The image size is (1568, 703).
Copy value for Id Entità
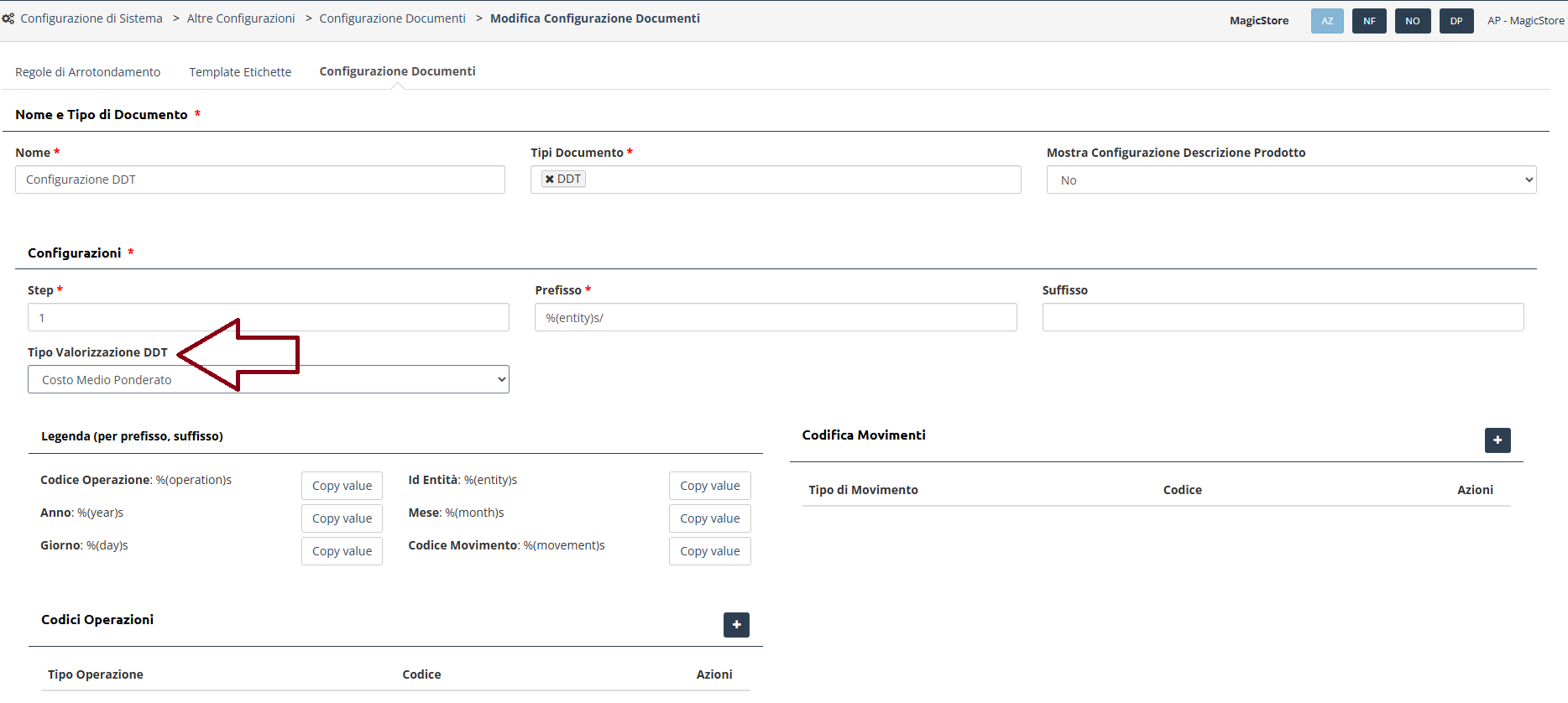pos(710,486)
